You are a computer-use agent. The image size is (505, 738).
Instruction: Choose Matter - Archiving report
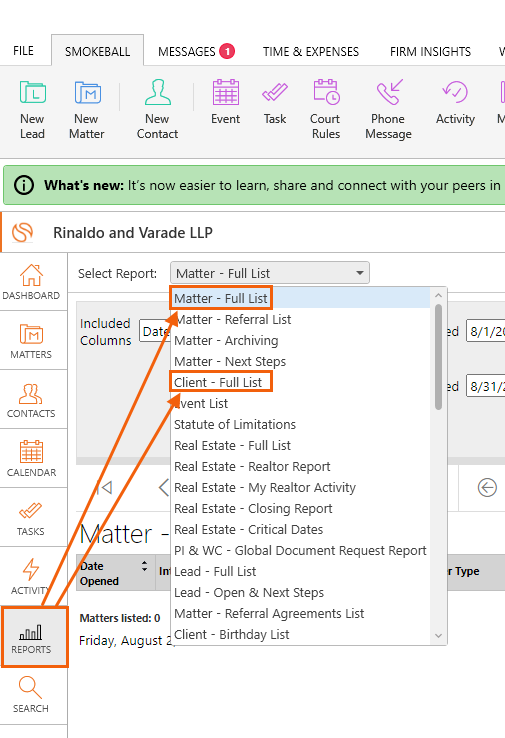point(299,340)
